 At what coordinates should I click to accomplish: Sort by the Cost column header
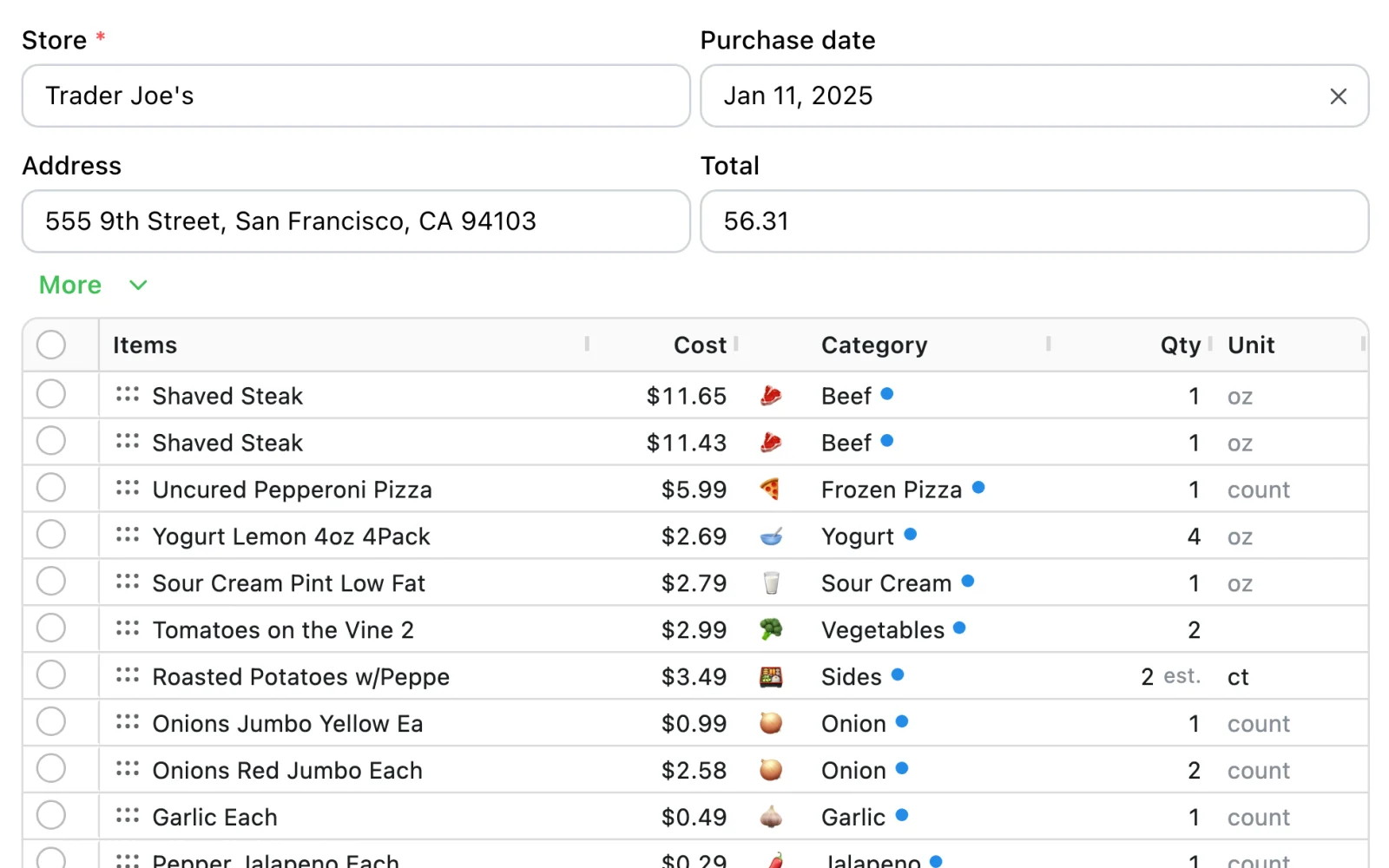[x=700, y=345]
